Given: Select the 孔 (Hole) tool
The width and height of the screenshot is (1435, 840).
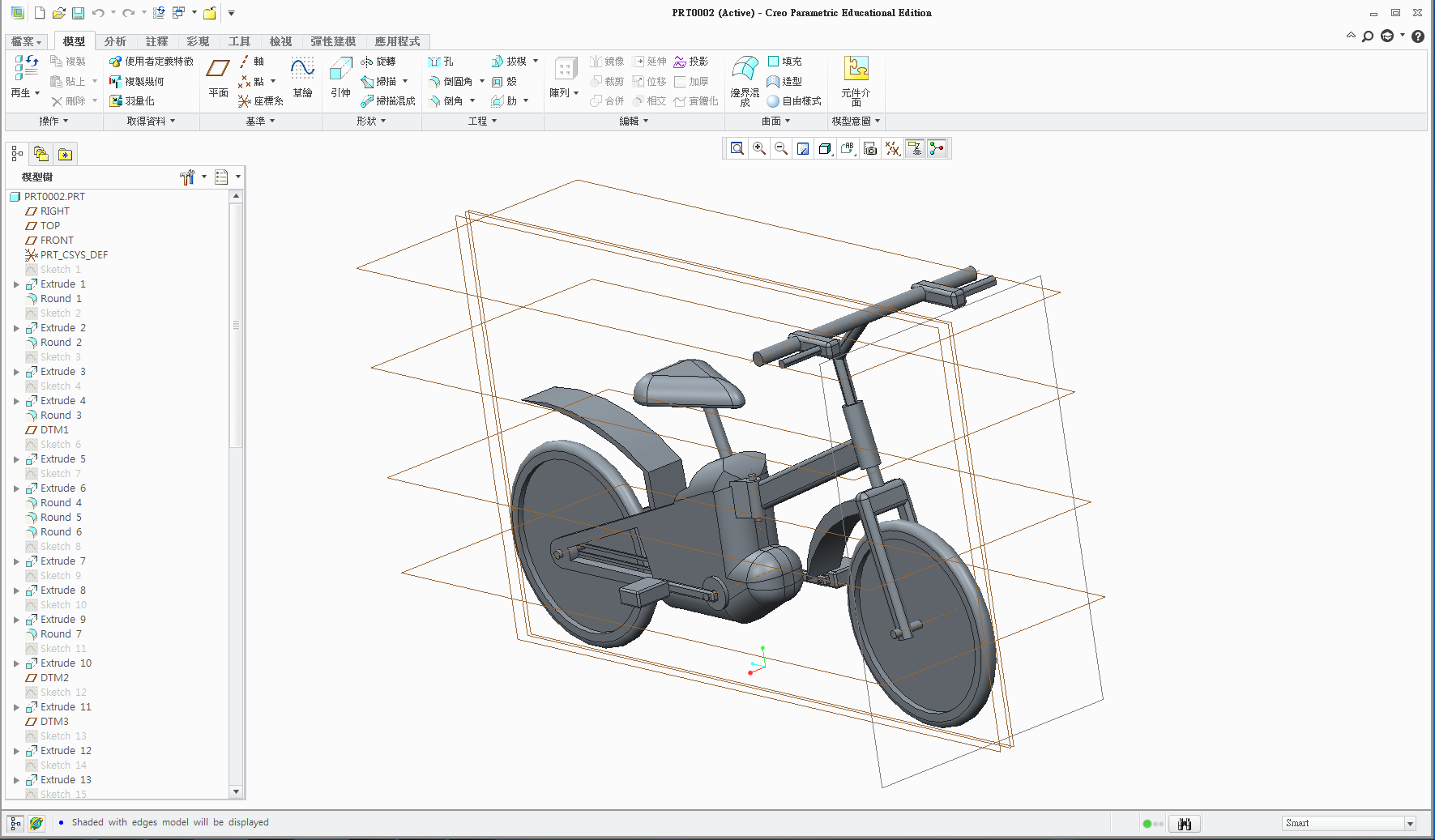Looking at the screenshot, I should pos(441,62).
